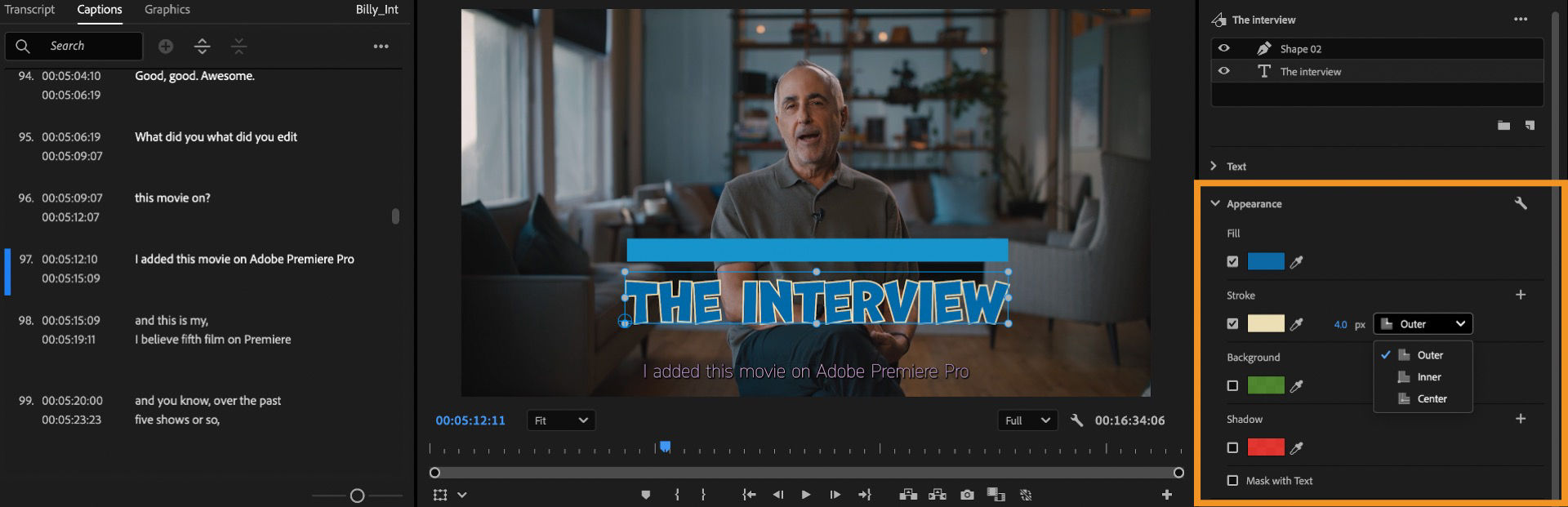Select 'THE INTERVIEW' title text in the monitor
The height and width of the screenshot is (507, 1568).
click(817, 300)
